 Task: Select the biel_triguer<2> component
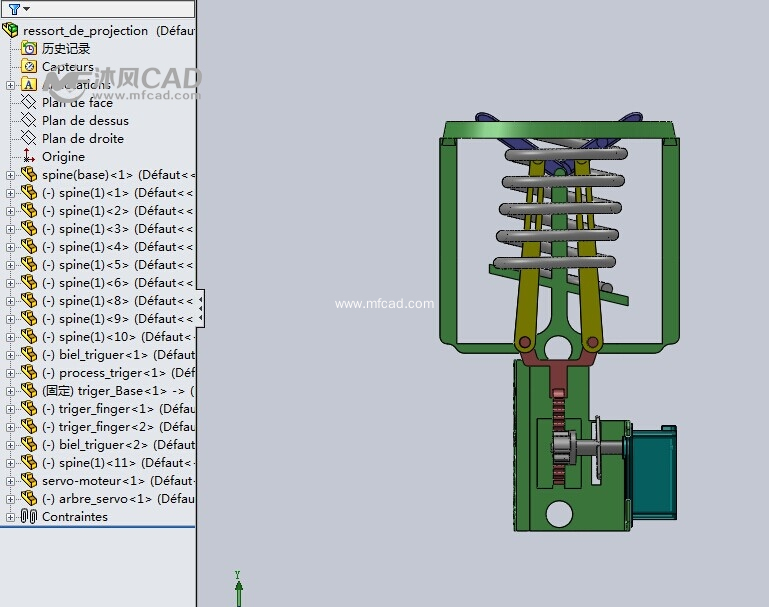[118, 445]
